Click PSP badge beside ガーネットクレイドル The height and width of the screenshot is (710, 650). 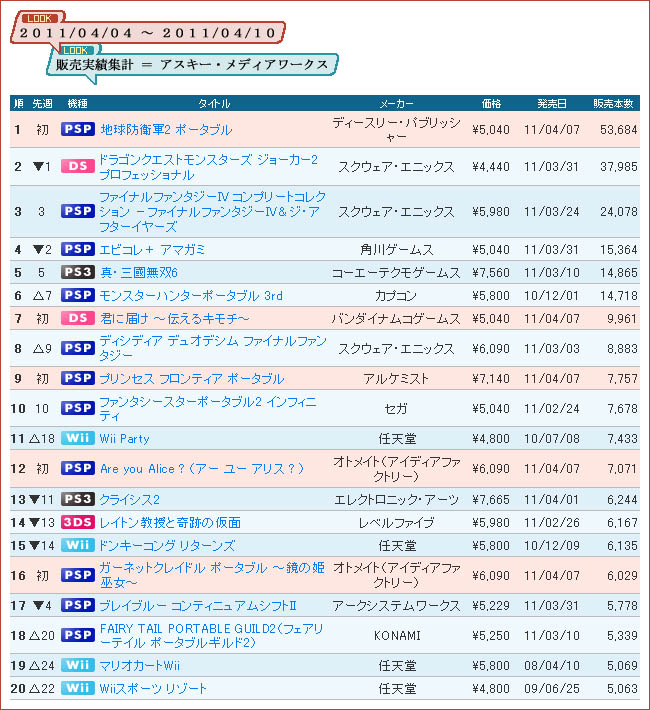[78, 575]
